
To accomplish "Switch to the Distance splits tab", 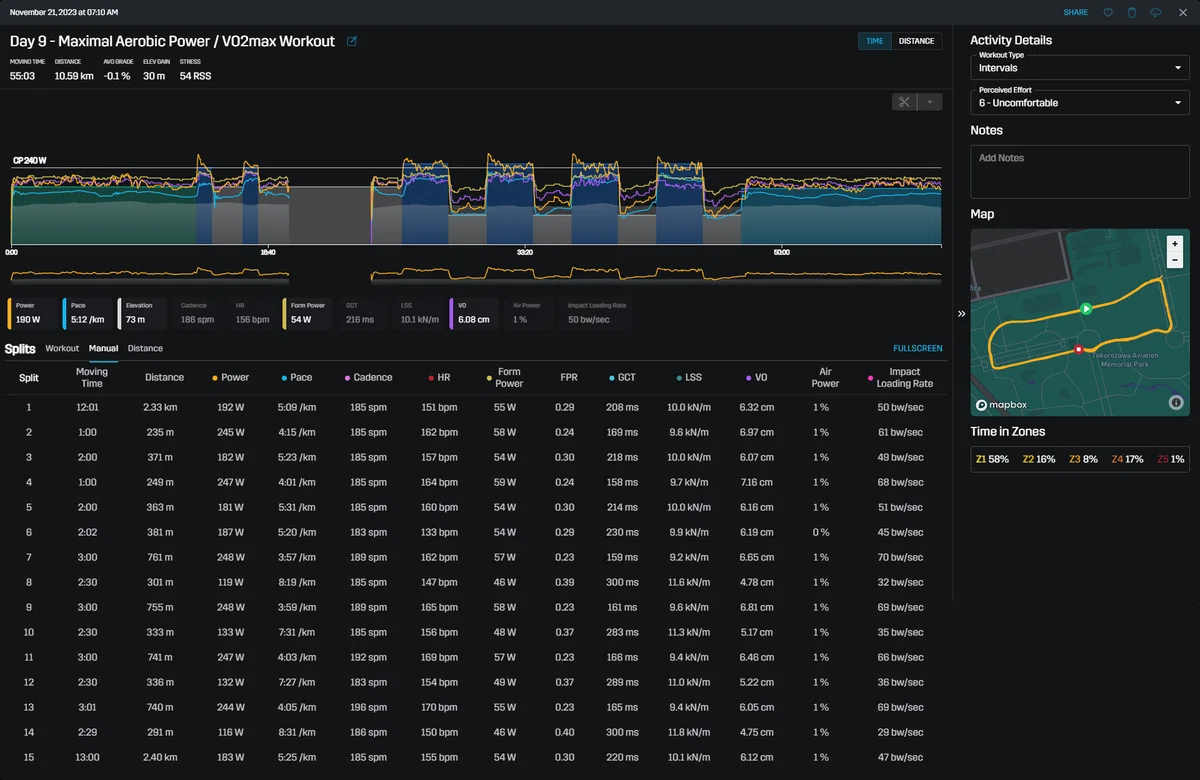I will click(145, 348).
